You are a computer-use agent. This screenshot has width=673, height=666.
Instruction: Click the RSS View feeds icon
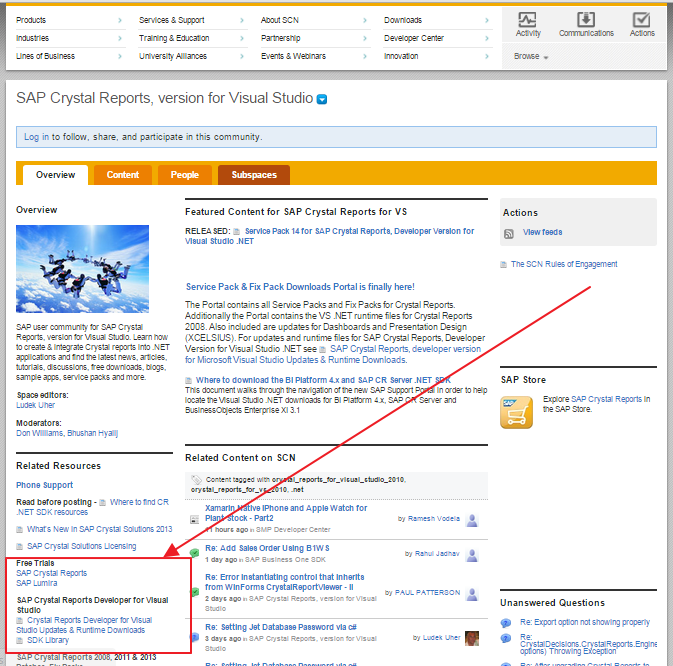[x=509, y=233]
